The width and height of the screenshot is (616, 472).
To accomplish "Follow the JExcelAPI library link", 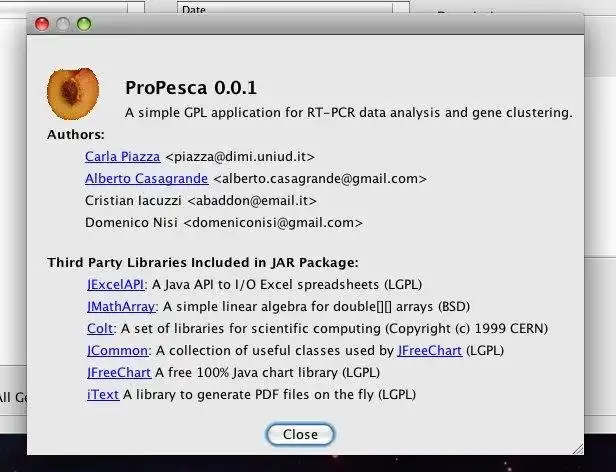I will [116, 285].
